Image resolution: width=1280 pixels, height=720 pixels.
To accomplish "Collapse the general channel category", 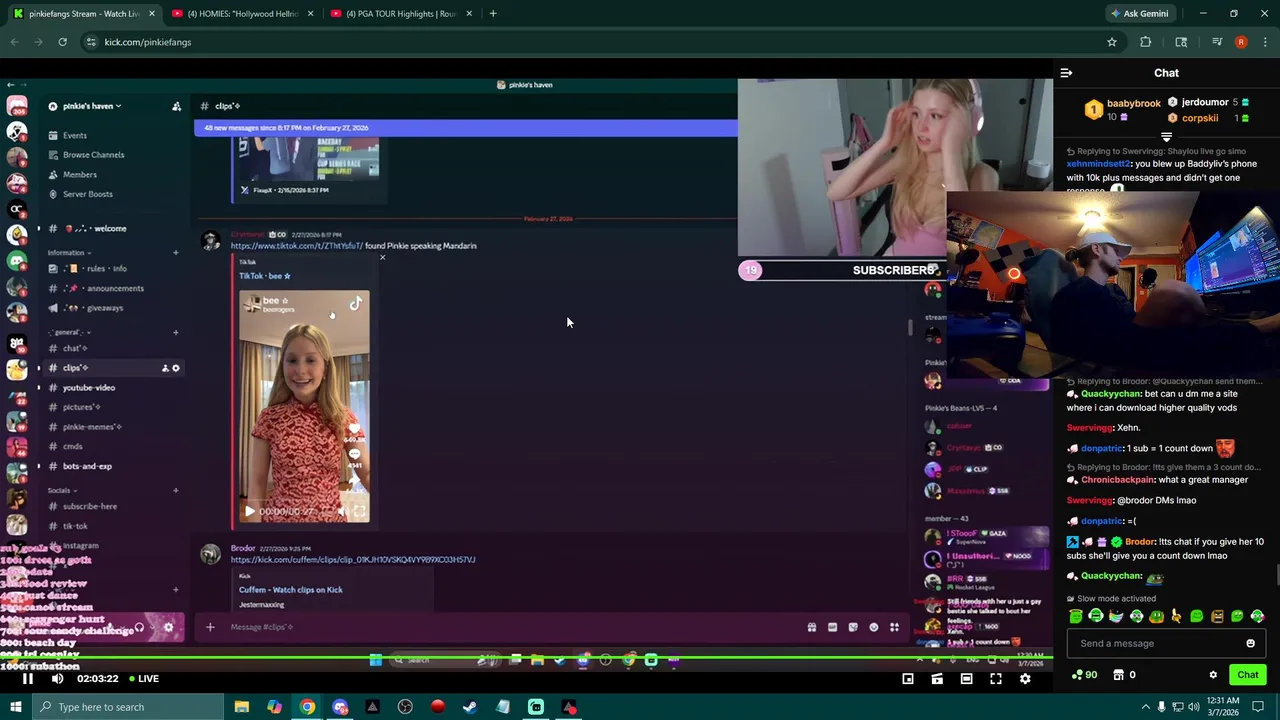I will pos(69,332).
